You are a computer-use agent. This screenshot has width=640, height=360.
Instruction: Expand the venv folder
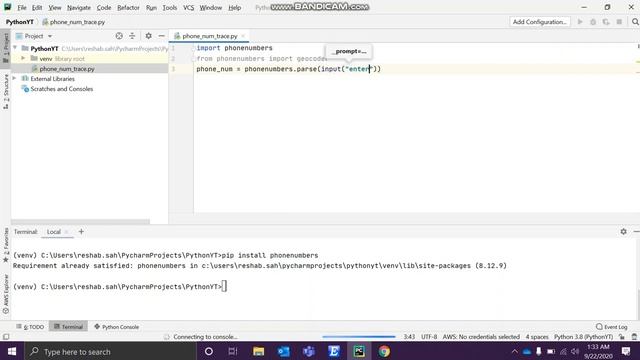[x=23, y=58]
